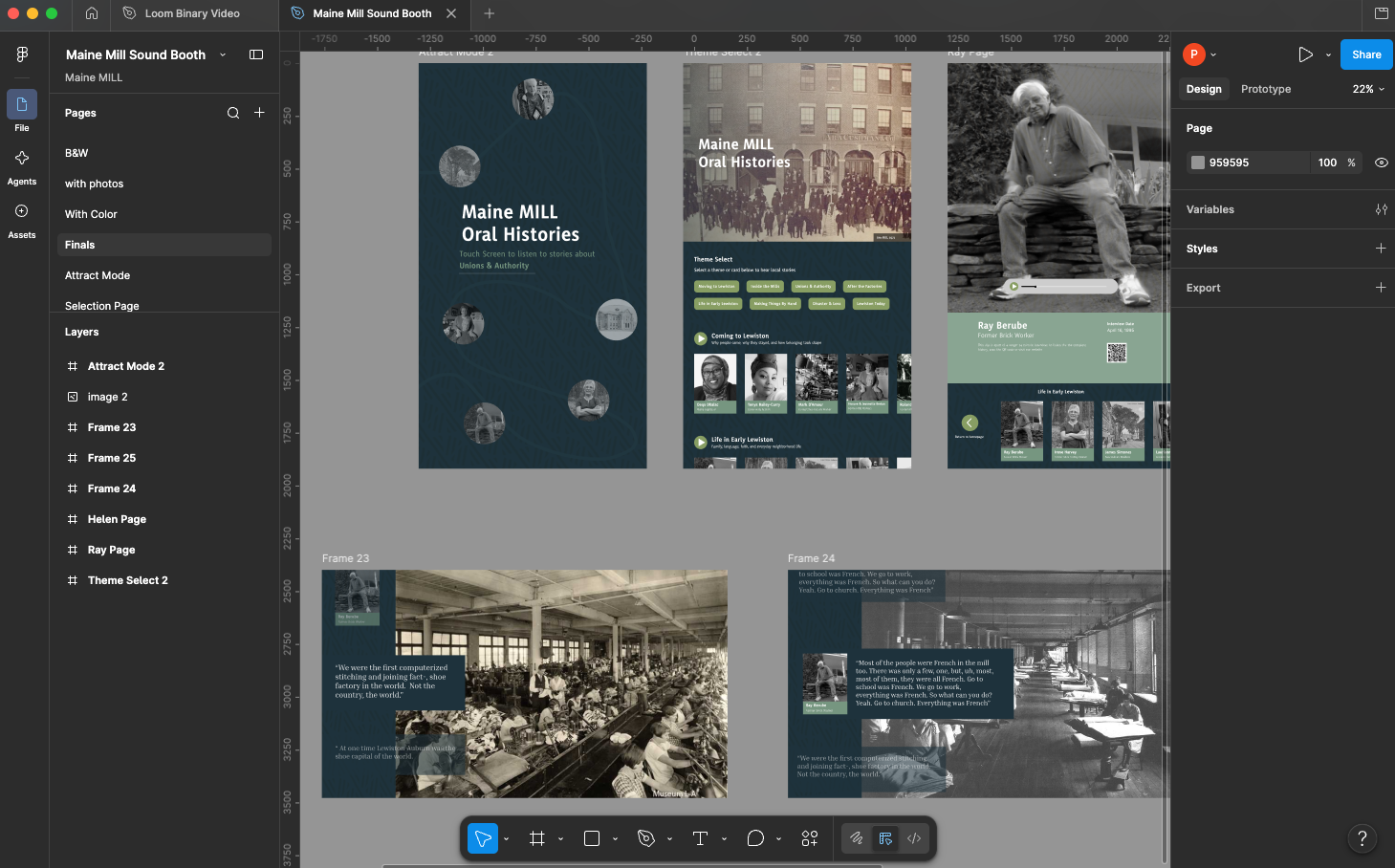Click the Share button
This screenshot has height=868, width=1395.
pos(1366,54)
